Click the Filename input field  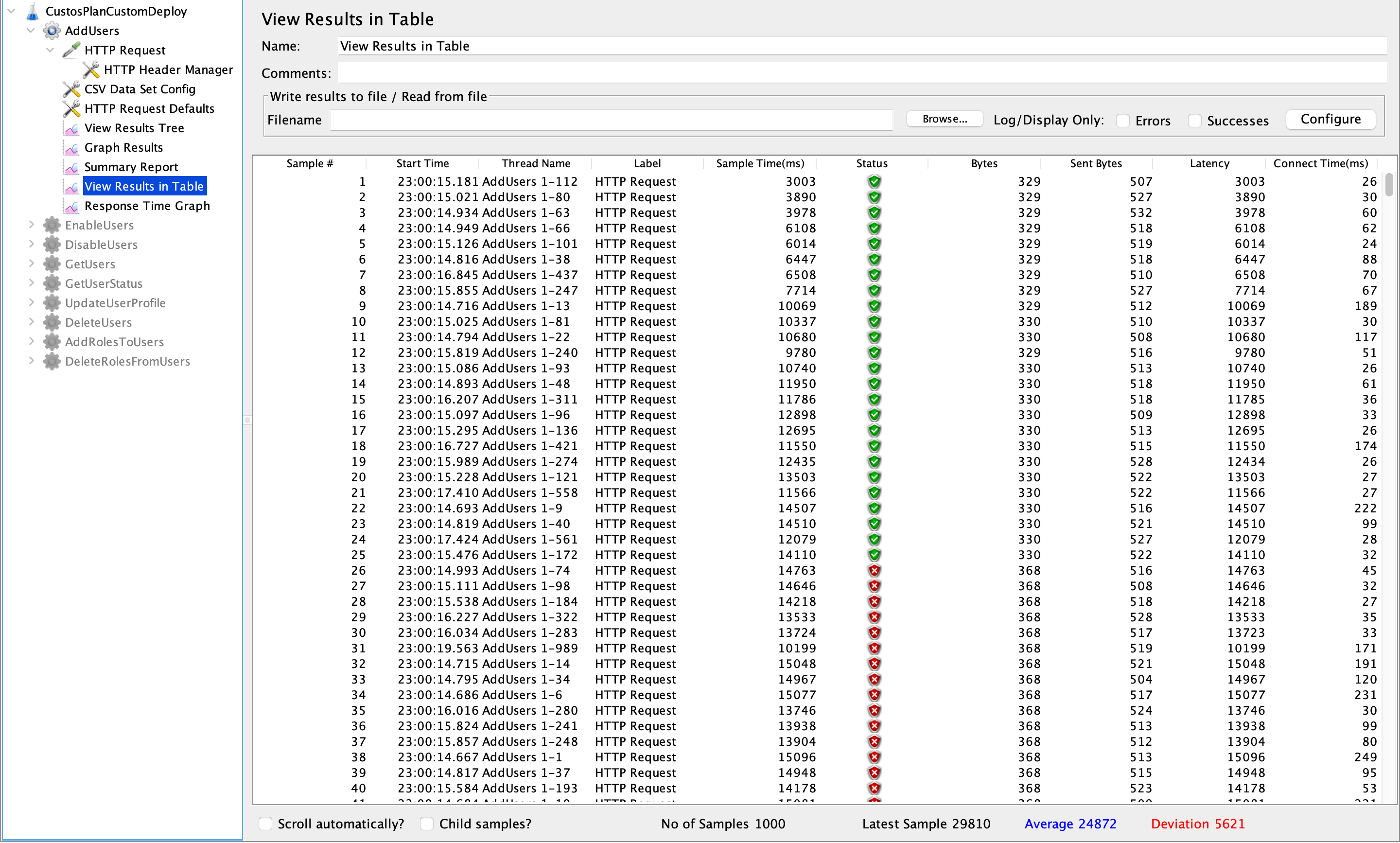pos(611,120)
